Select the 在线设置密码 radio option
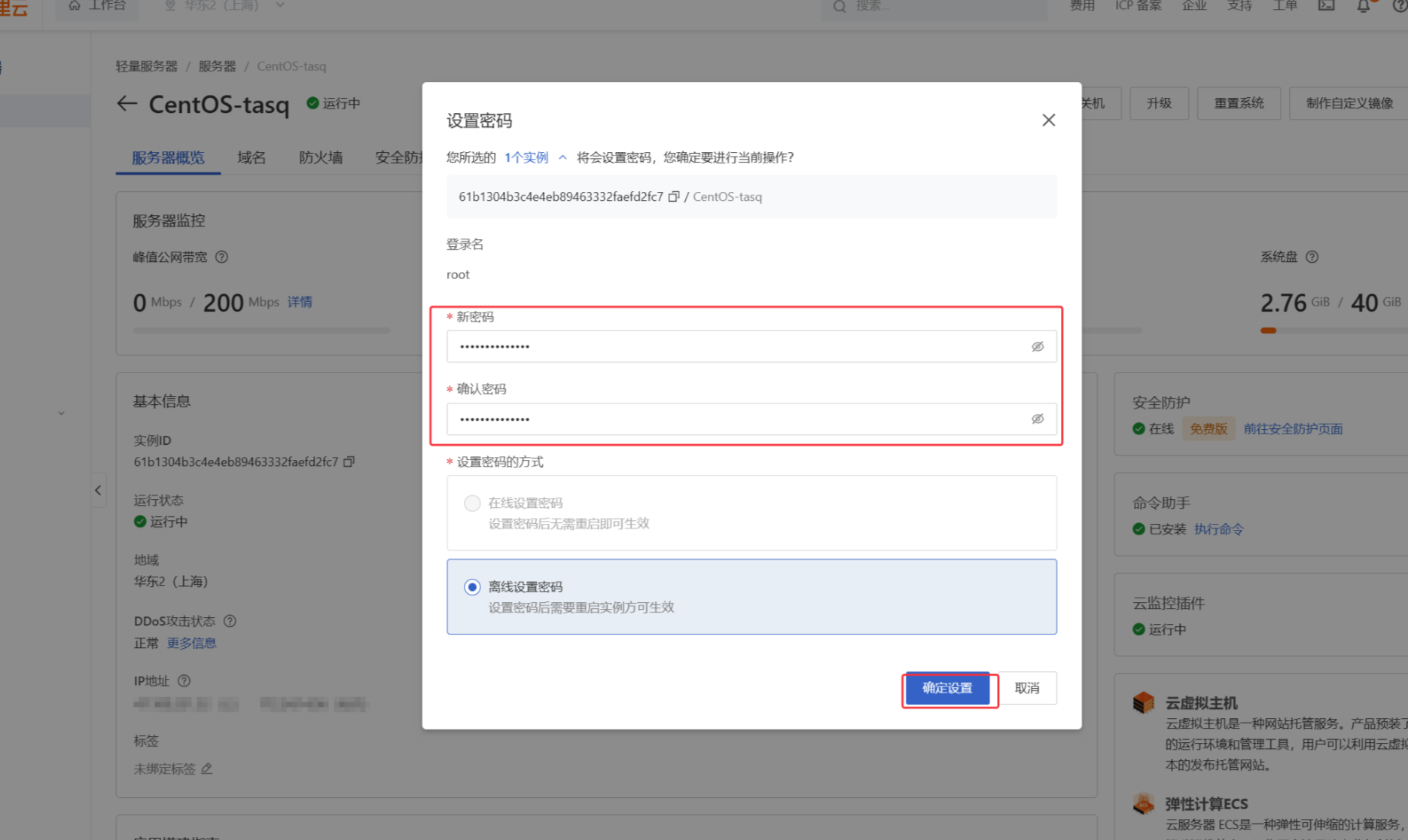 [x=472, y=503]
